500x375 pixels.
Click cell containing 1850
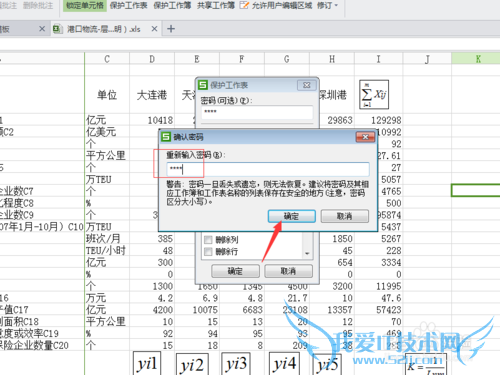click(336, 239)
